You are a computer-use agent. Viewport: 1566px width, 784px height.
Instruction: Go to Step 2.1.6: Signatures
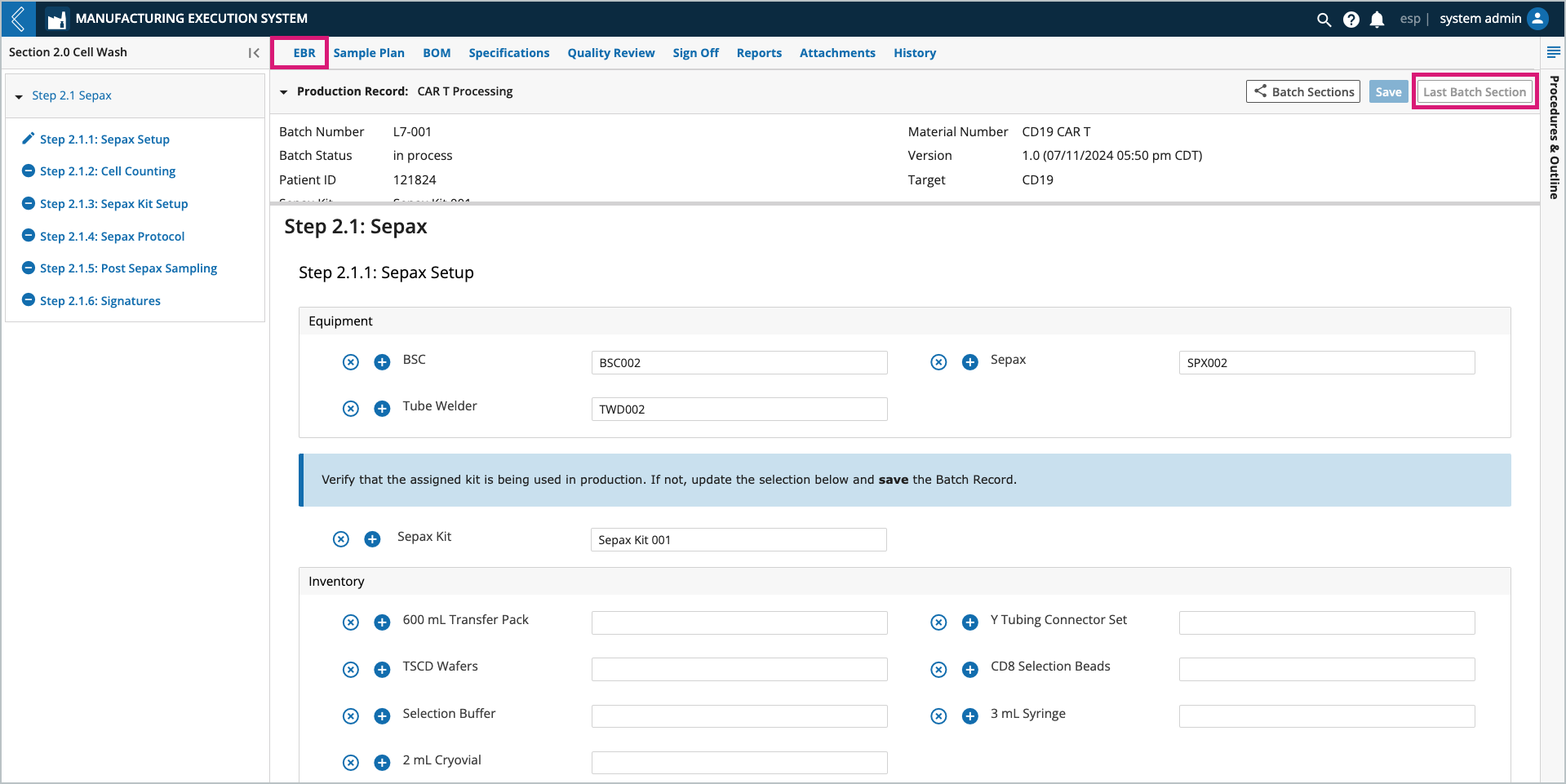pos(100,301)
